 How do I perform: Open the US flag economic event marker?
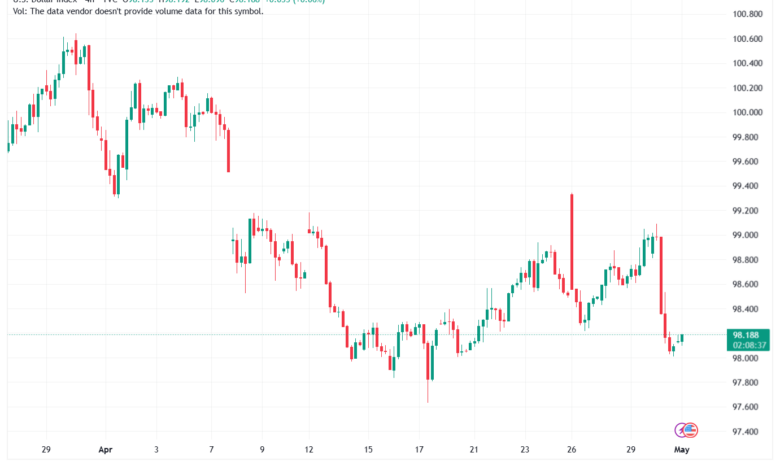point(690,430)
